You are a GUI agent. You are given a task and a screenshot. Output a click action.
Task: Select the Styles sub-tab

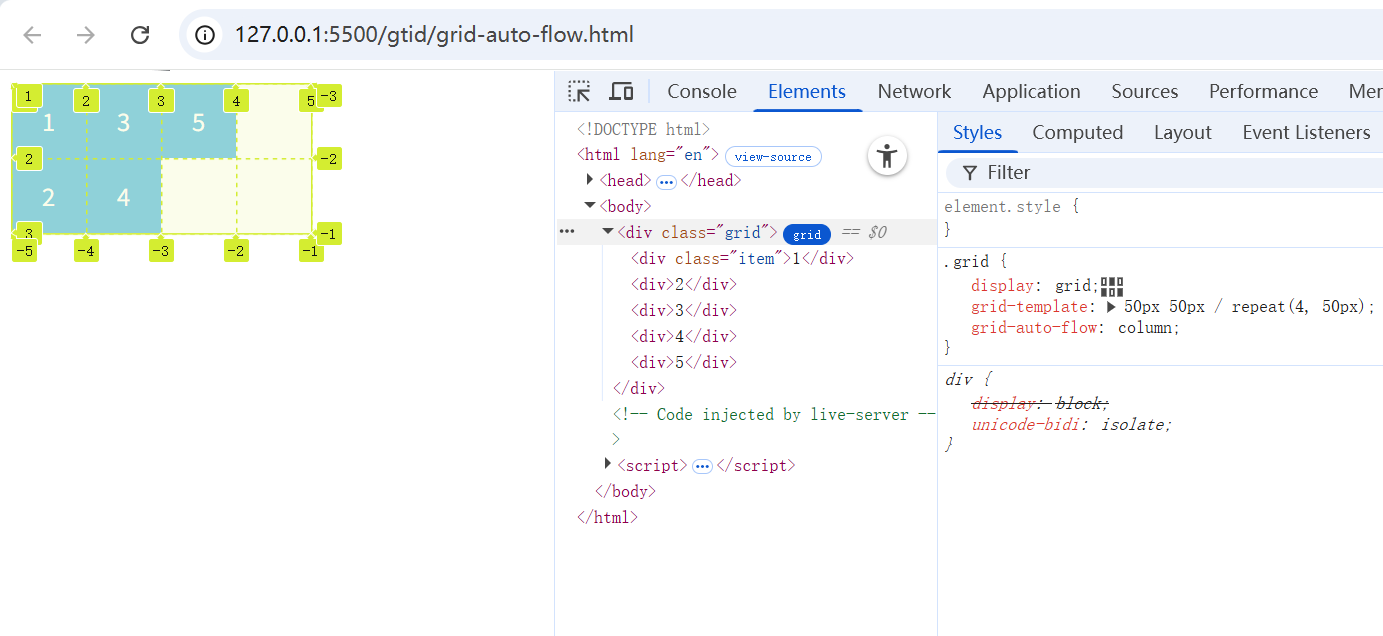pyautogui.click(x=977, y=132)
